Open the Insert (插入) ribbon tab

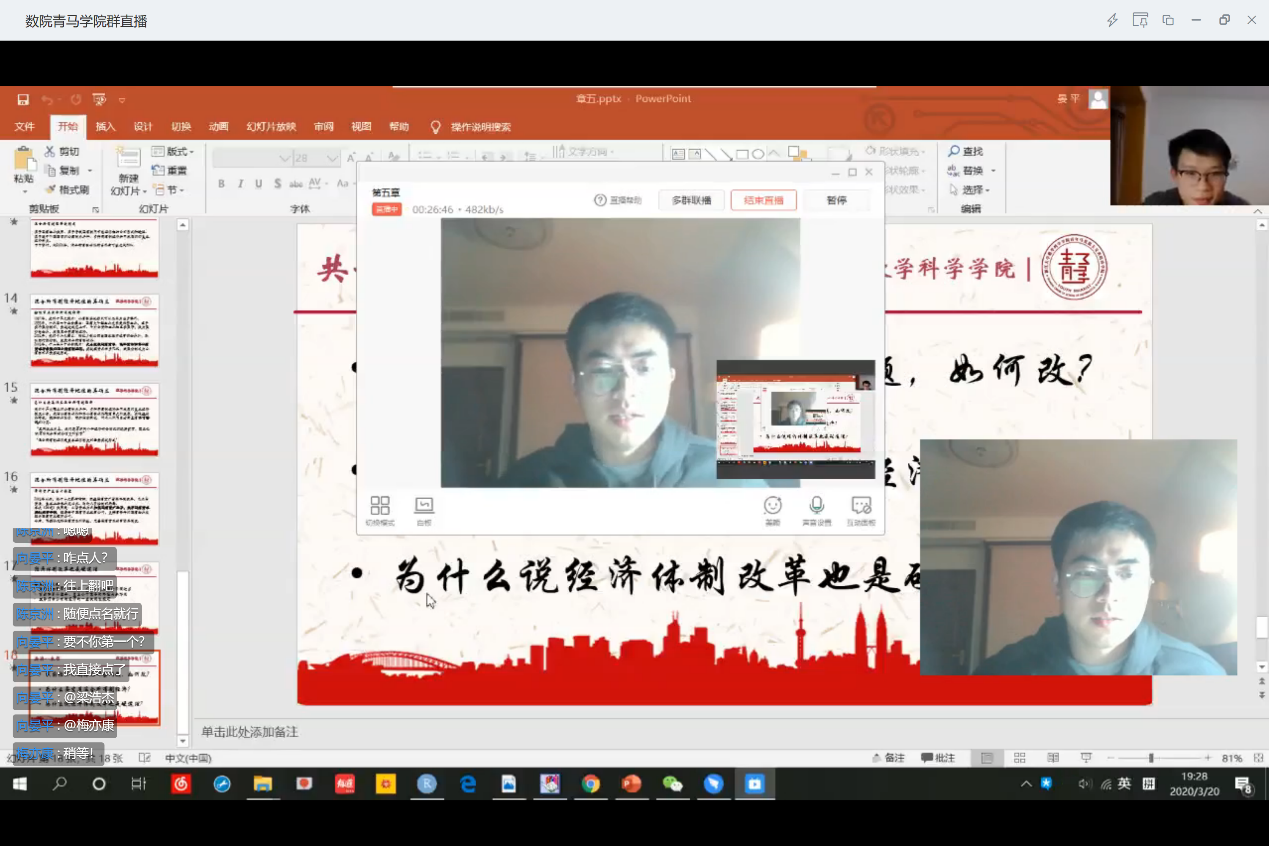pyautogui.click(x=105, y=127)
